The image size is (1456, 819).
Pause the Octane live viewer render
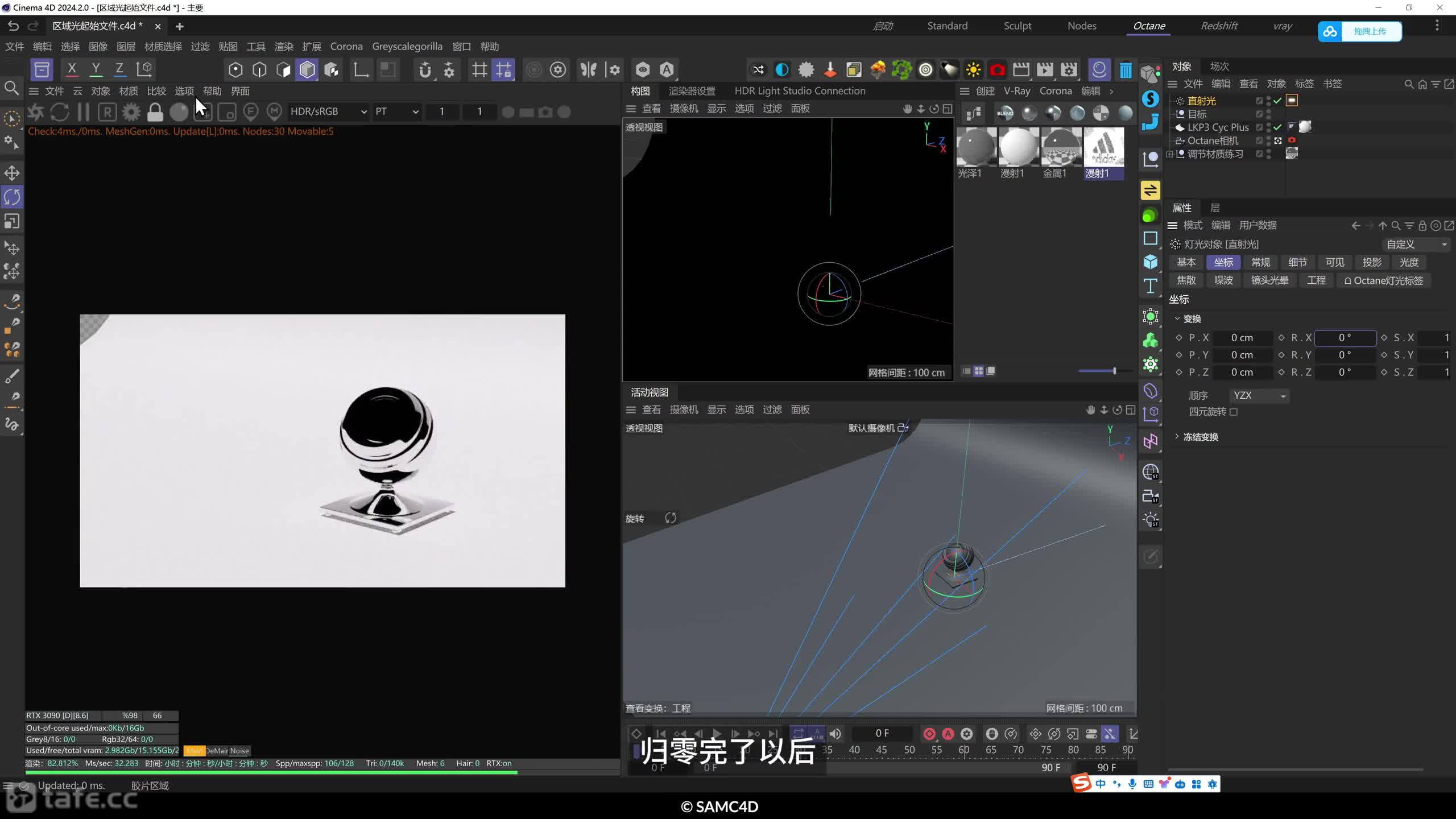tap(84, 112)
